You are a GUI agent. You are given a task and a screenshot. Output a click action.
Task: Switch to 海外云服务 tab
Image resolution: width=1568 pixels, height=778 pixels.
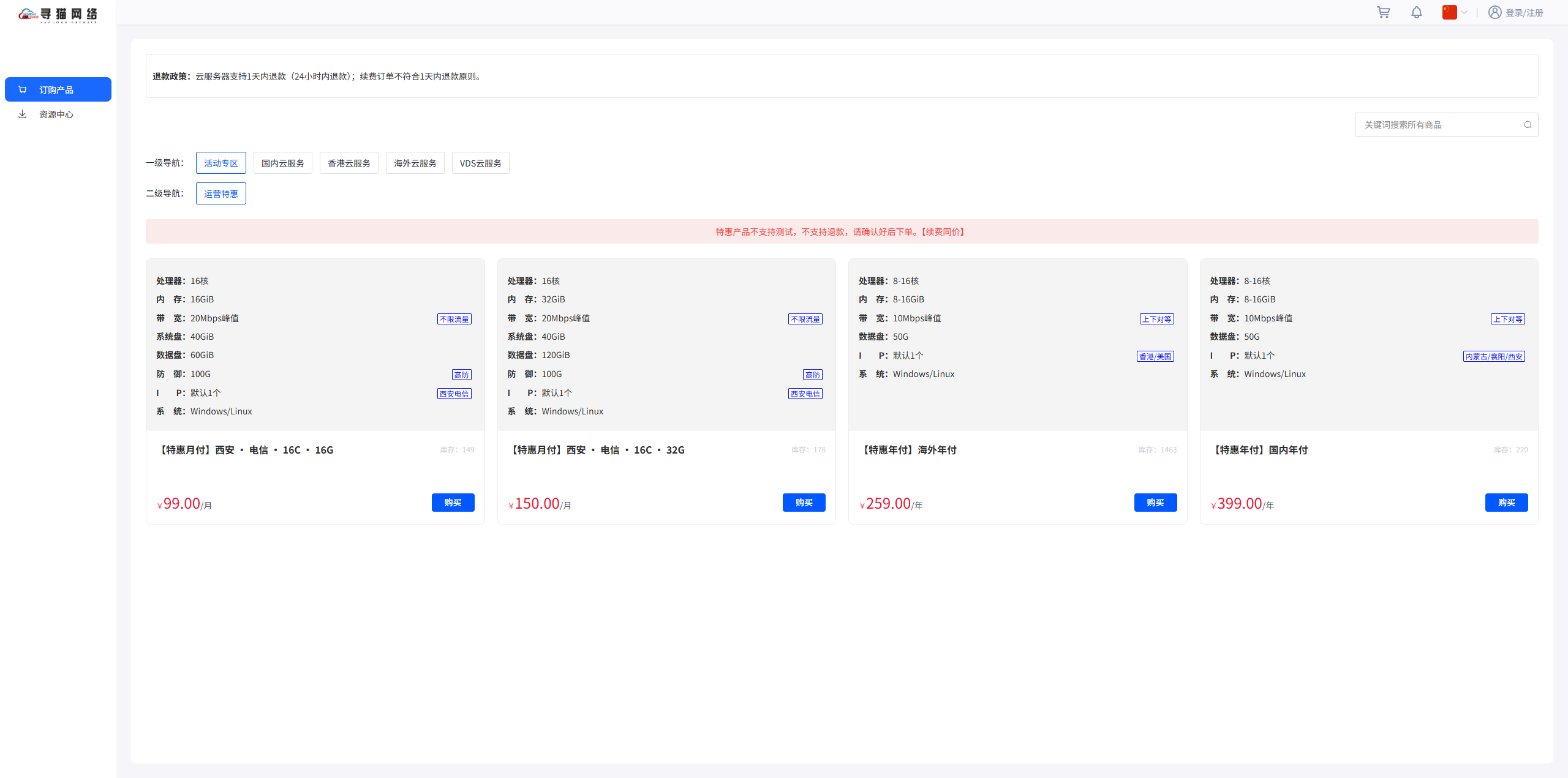[415, 163]
